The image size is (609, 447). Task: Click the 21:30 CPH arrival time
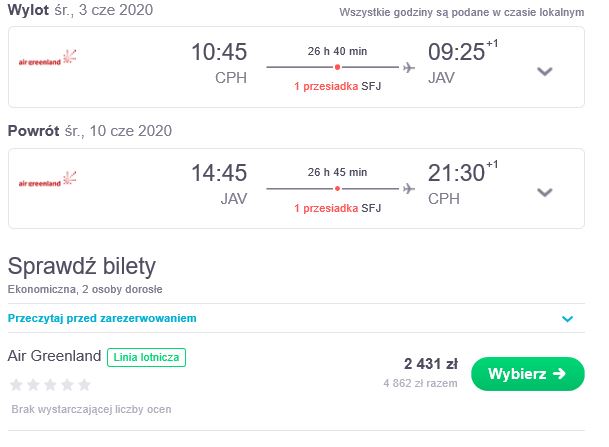point(456,173)
